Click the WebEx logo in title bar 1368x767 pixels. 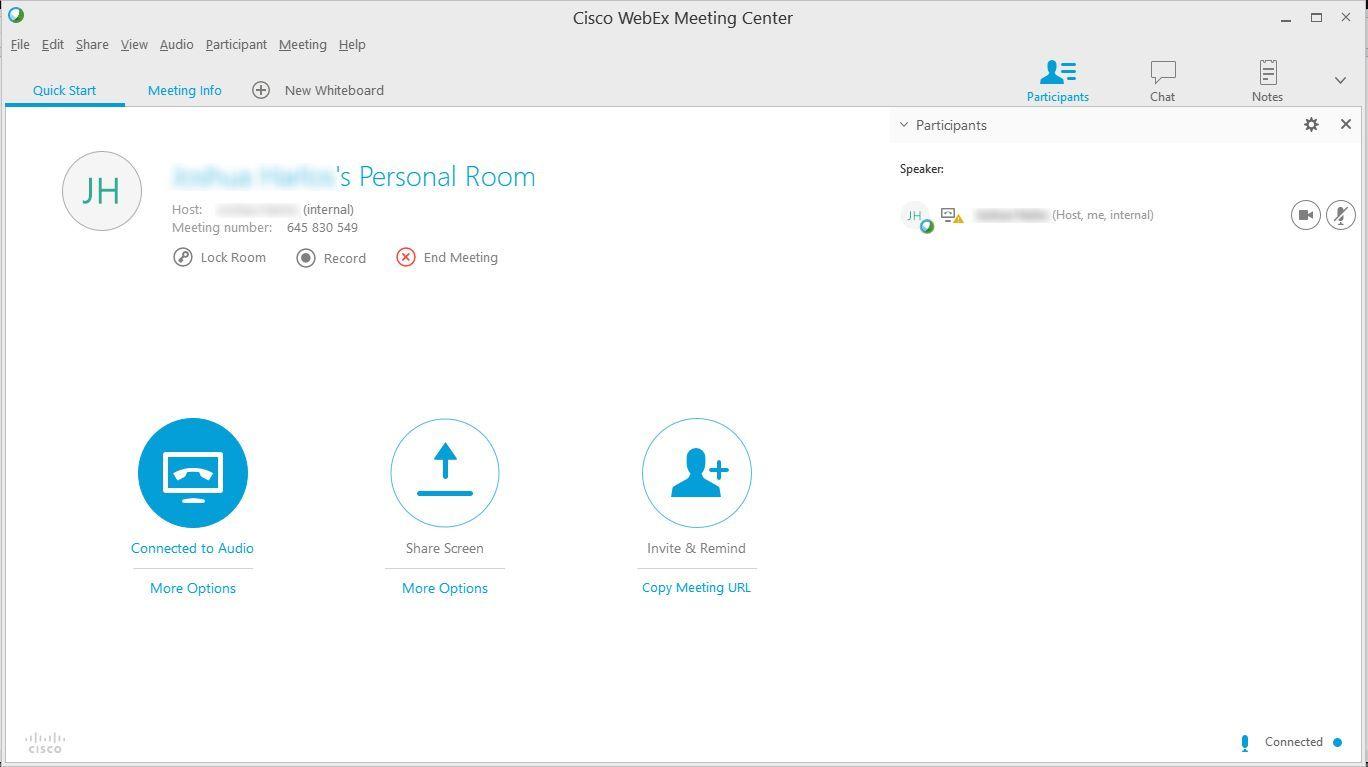[16, 16]
